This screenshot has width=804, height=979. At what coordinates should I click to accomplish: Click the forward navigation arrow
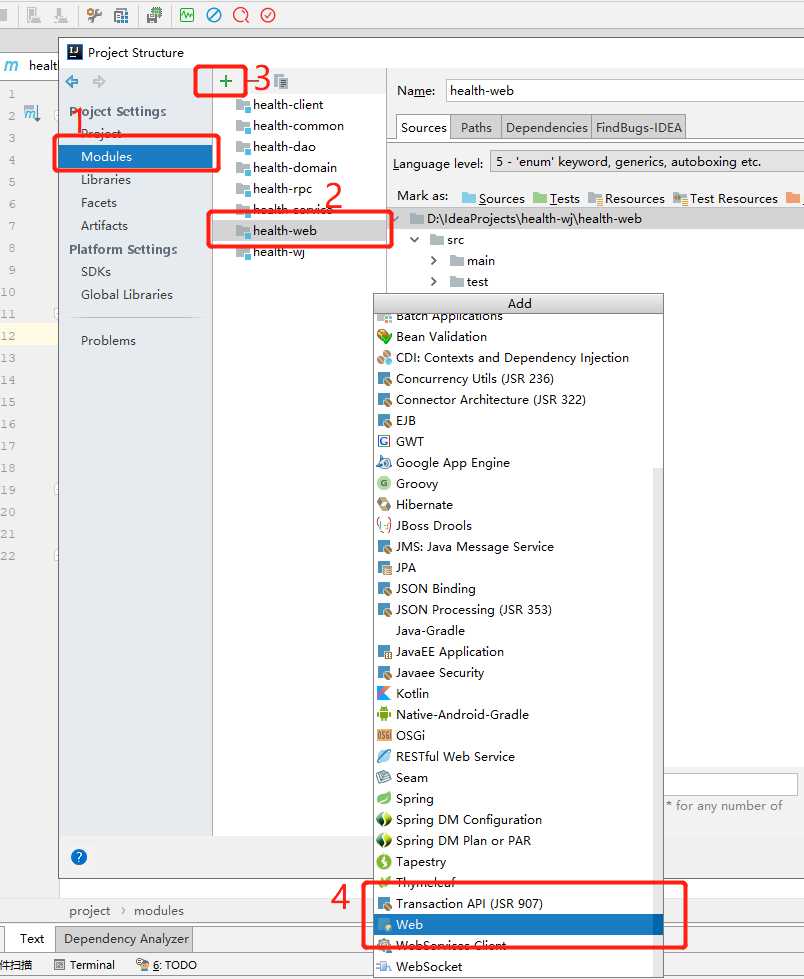(99, 81)
